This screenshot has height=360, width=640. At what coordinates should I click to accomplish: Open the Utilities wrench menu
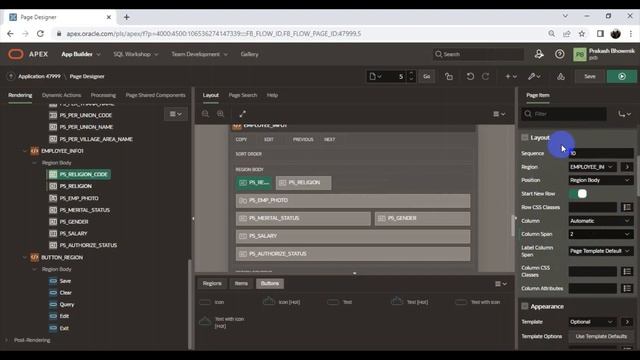point(534,76)
